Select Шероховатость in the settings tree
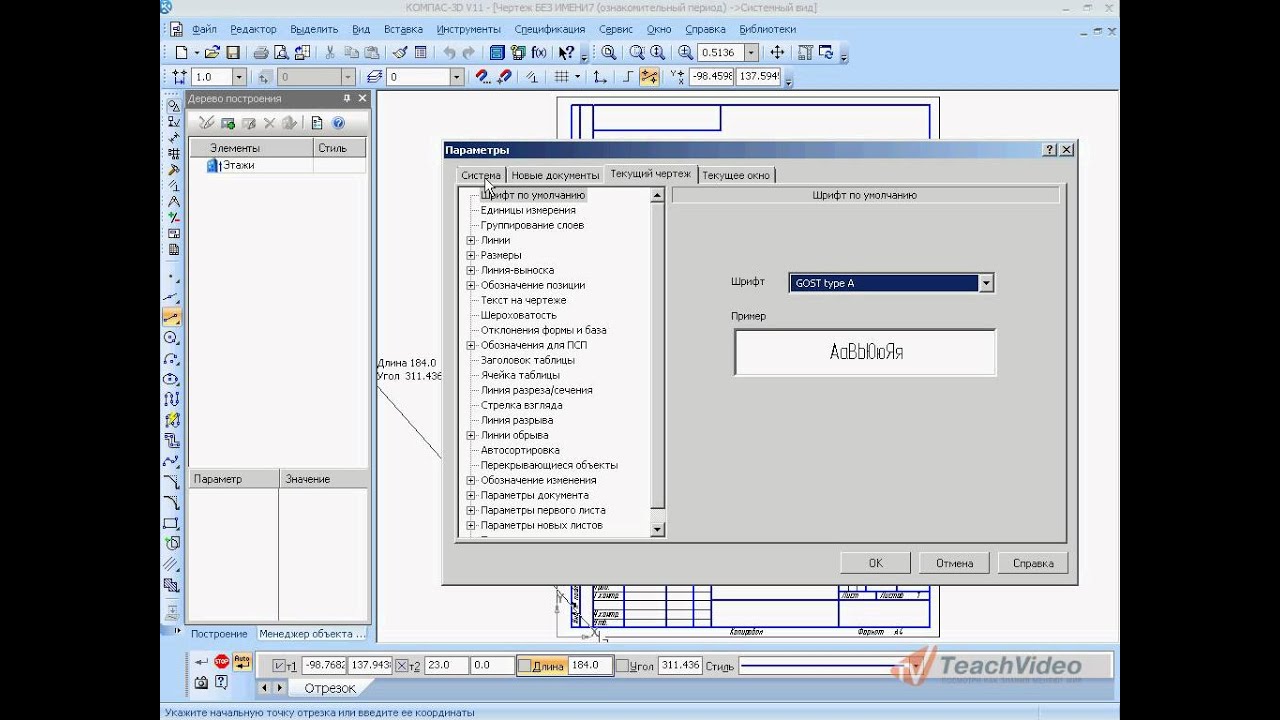The image size is (1280, 720). [518, 315]
